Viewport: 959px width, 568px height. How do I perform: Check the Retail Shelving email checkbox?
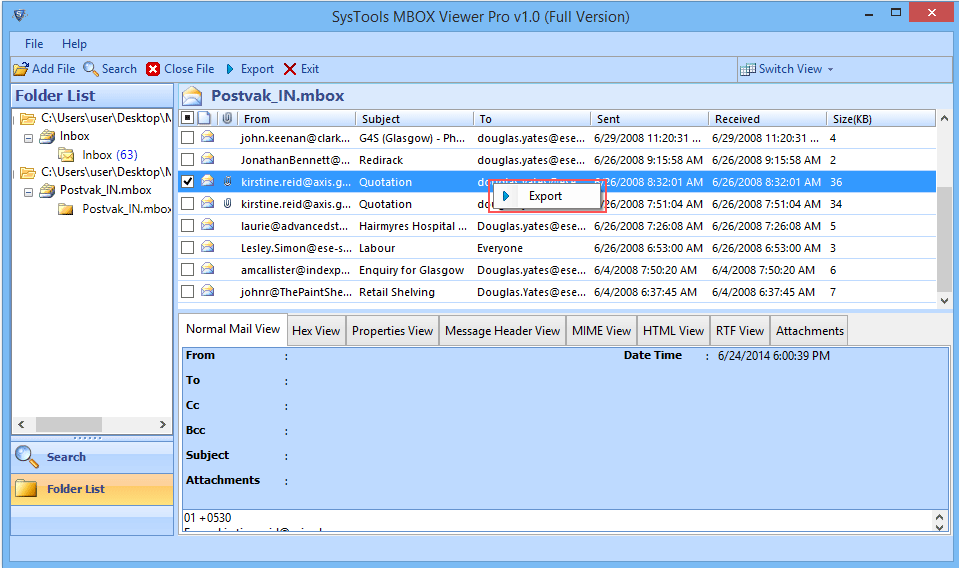click(188, 292)
